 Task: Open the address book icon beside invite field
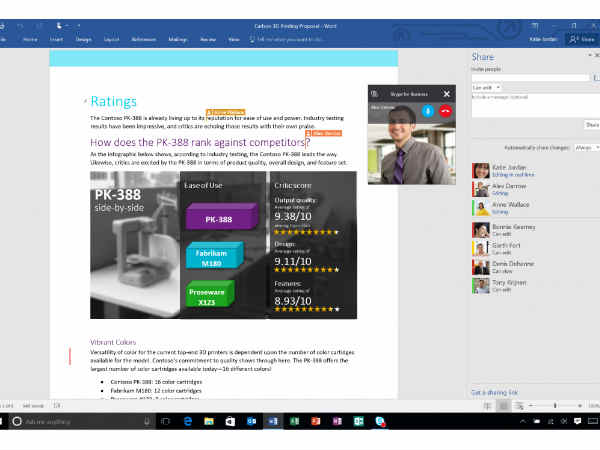pos(594,76)
